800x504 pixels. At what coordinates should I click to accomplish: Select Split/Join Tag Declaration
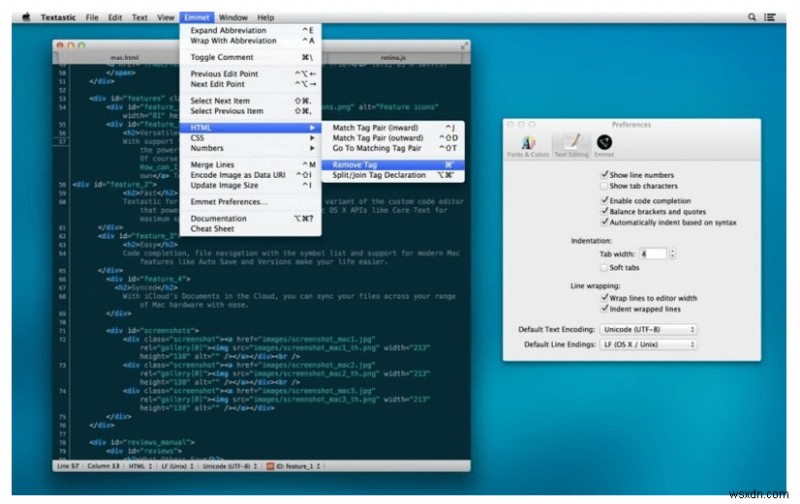tap(393, 175)
